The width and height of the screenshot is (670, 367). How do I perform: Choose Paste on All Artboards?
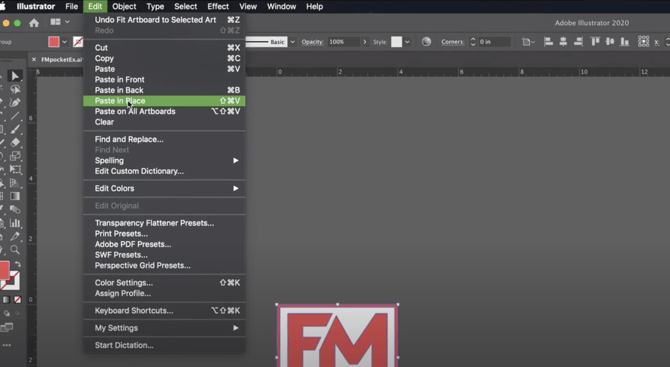pyautogui.click(x=164, y=112)
